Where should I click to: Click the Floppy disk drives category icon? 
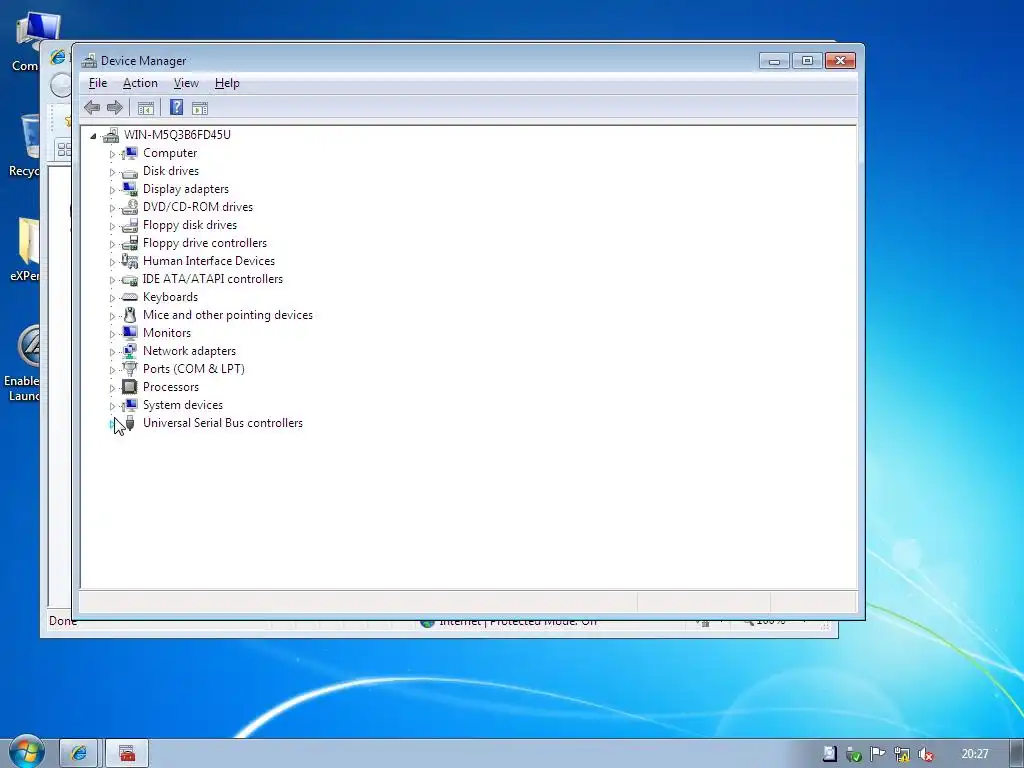[129, 225]
